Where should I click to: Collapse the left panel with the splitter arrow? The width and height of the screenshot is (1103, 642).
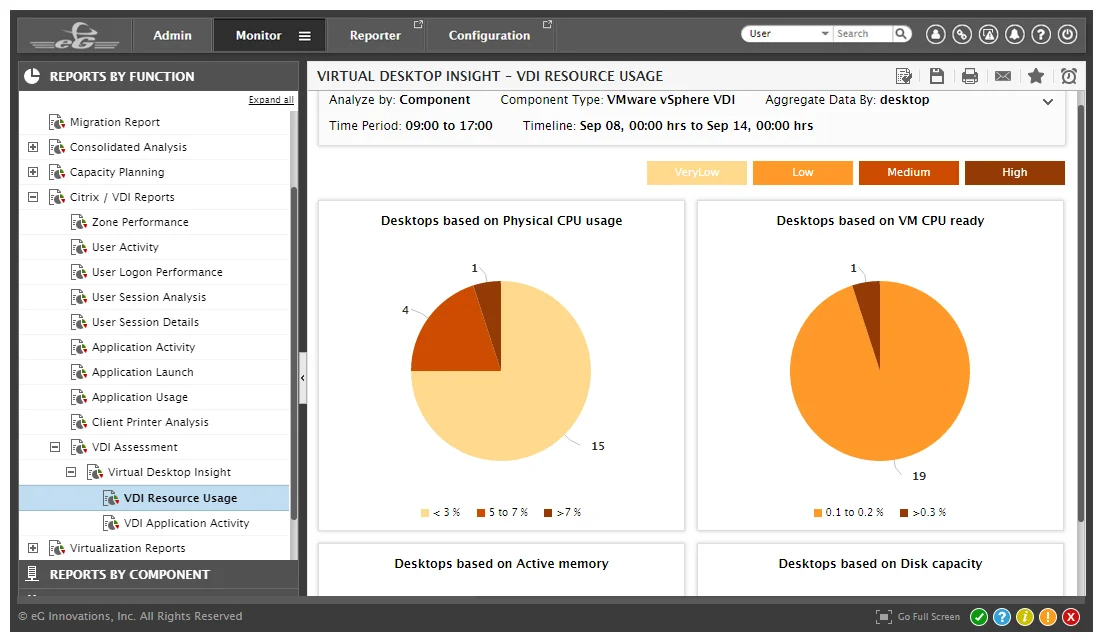click(302, 378)
